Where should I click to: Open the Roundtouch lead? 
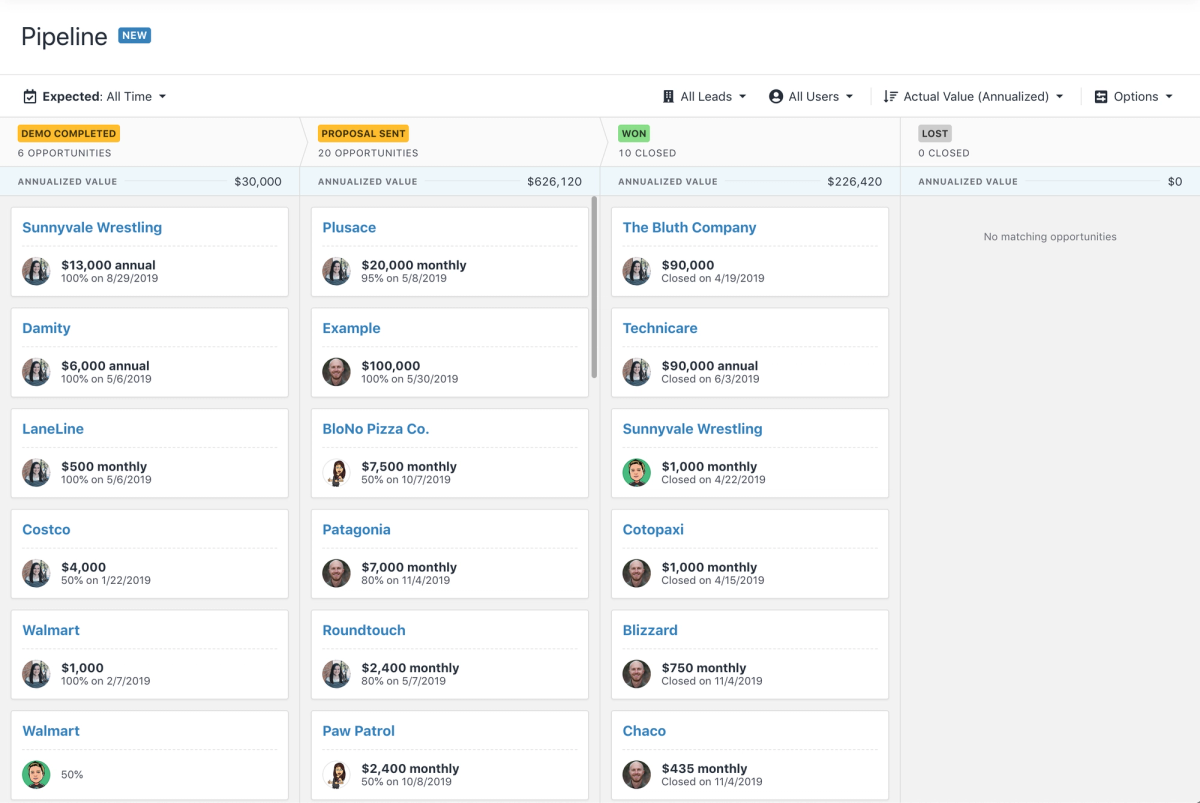tap(364, 630)
